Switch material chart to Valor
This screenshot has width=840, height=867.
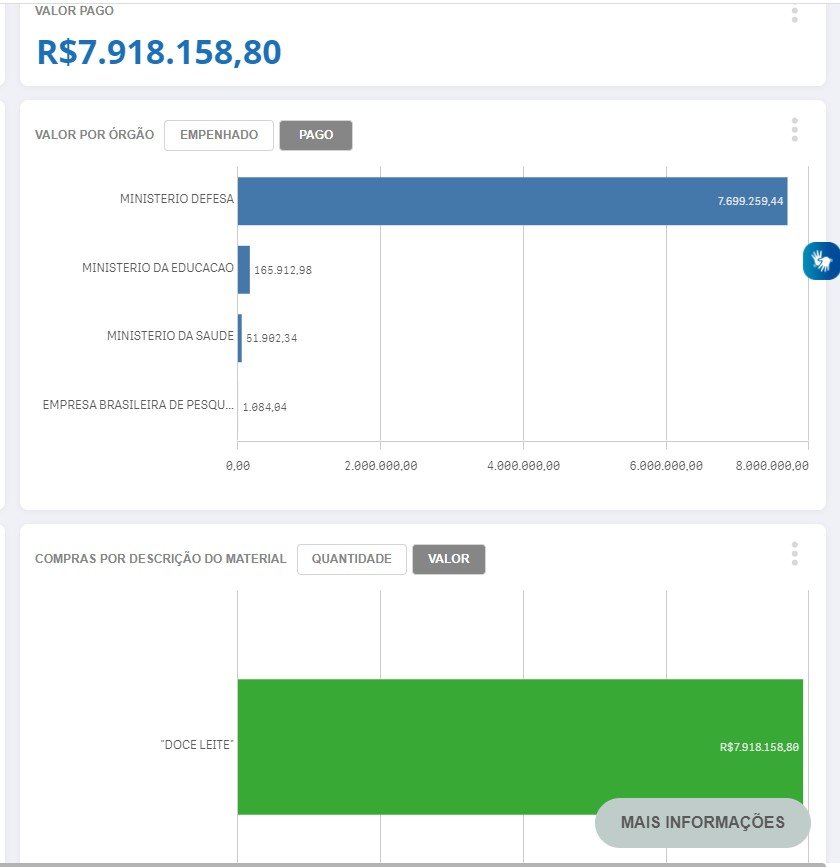pyautogui.click(x=448, y=559)
